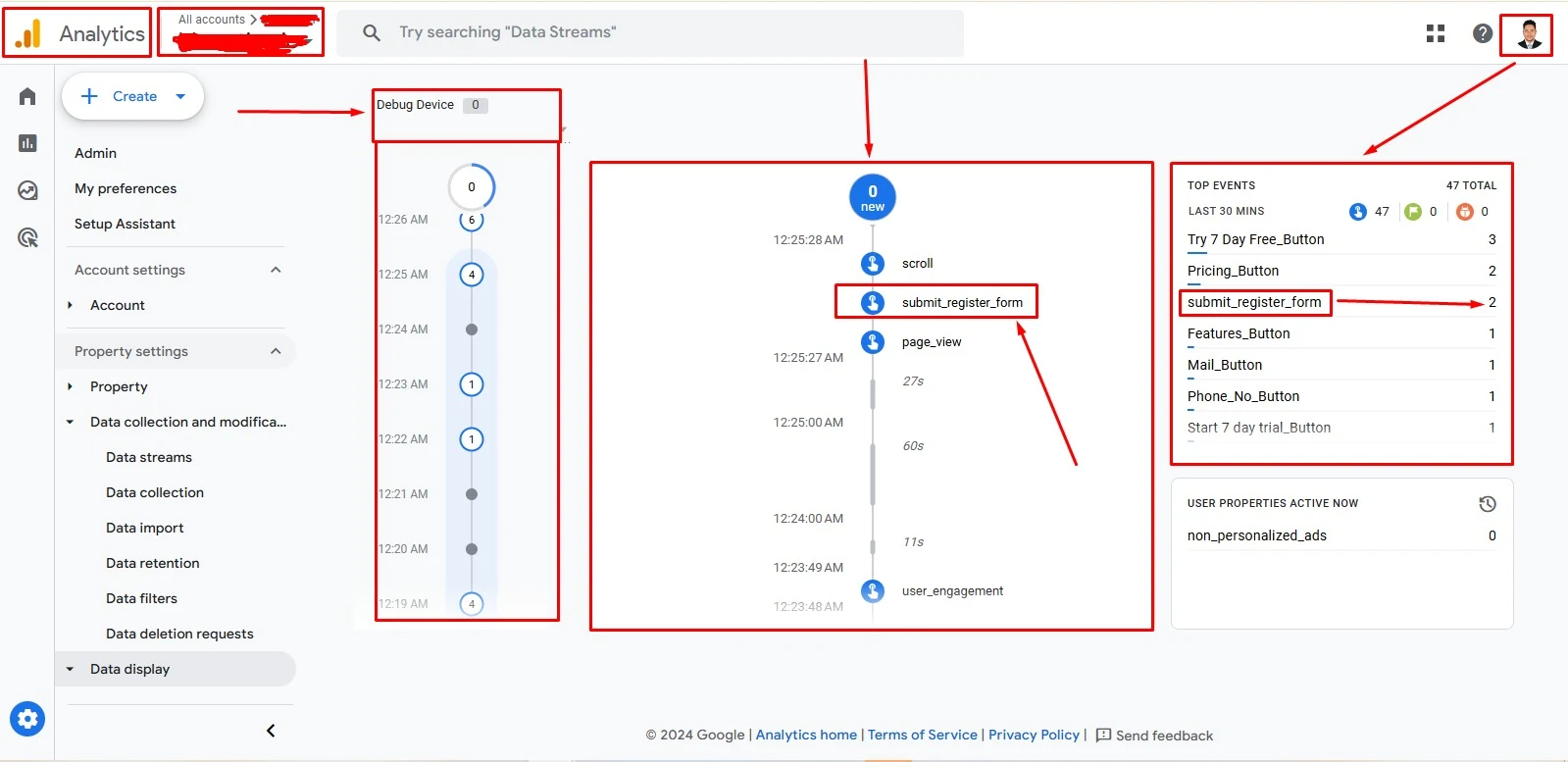This screenshot has height=762, width=1568.
Task: Select the Start 7 day trial_Button event
Action: tap(1341, 429)
